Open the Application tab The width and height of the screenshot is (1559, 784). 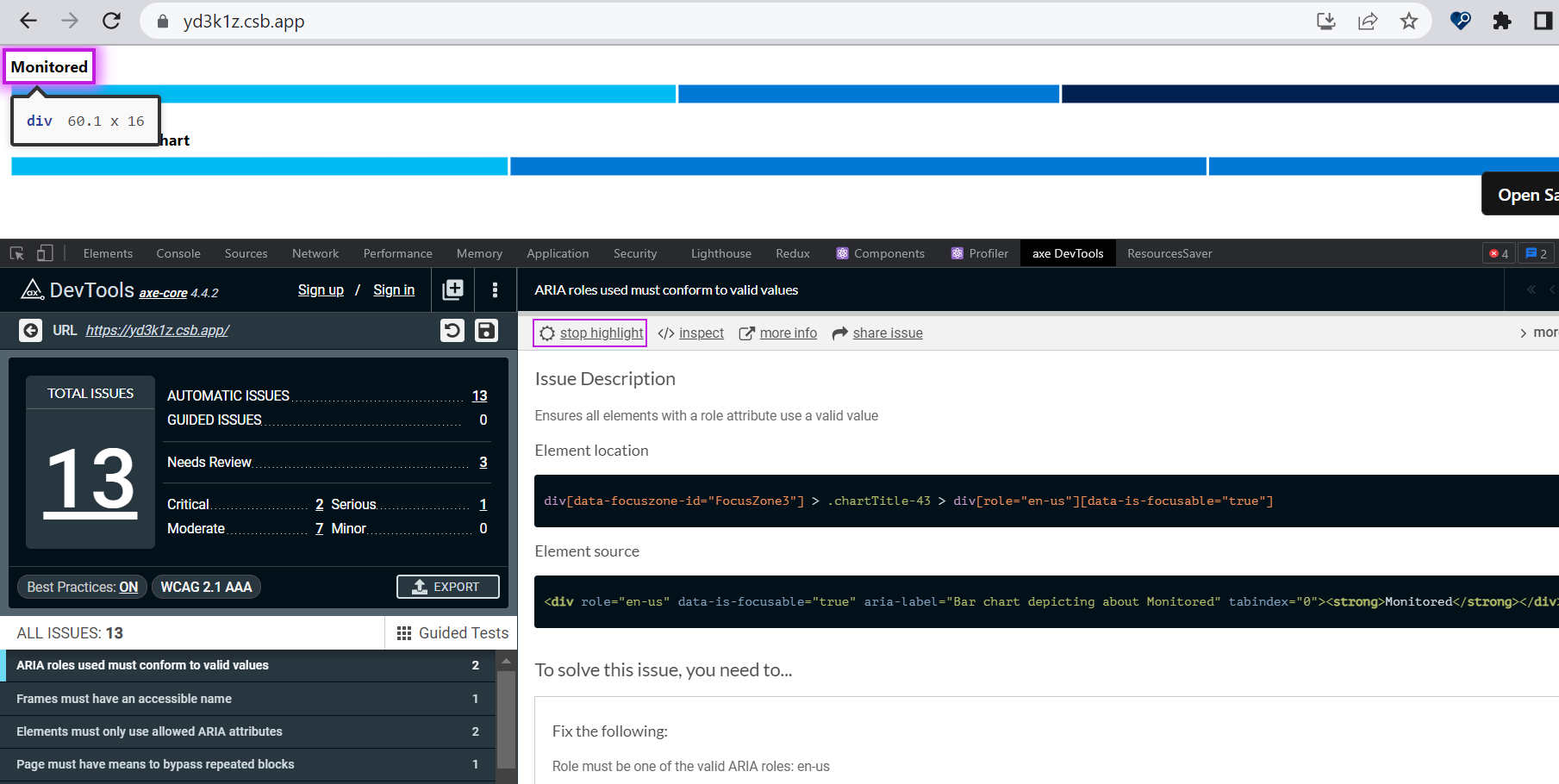click(558, 253)
